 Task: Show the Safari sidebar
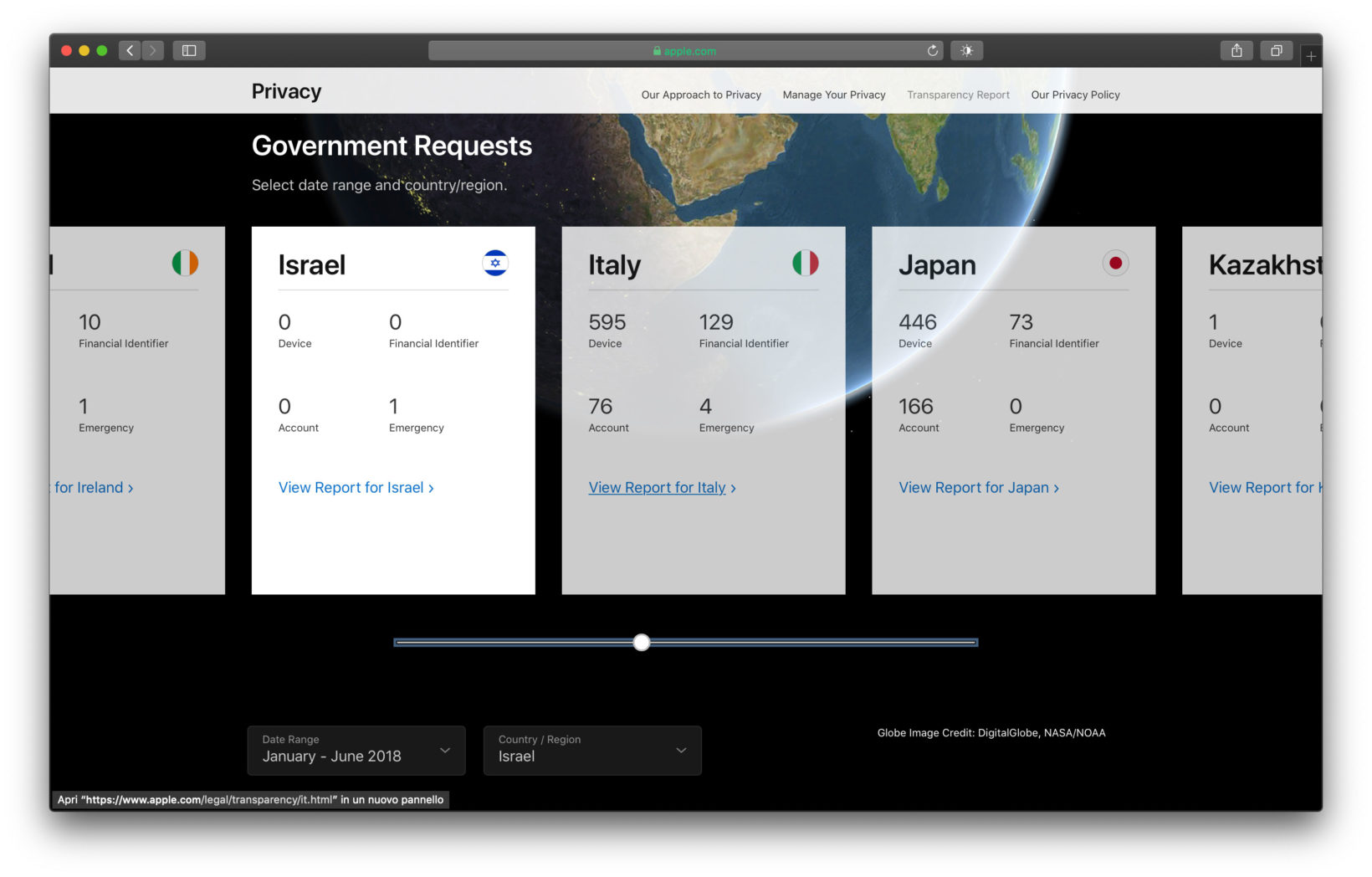(189, 51)
